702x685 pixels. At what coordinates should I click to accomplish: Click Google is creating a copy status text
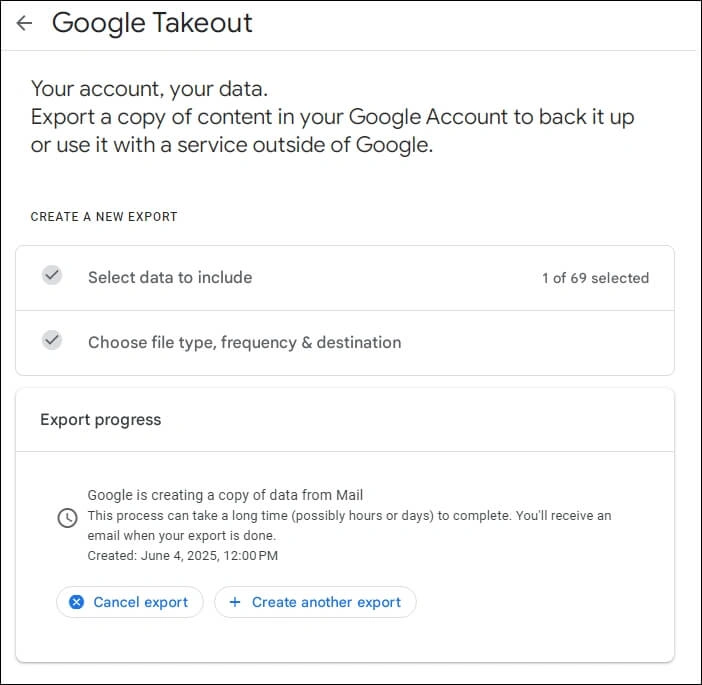point(225,495)
